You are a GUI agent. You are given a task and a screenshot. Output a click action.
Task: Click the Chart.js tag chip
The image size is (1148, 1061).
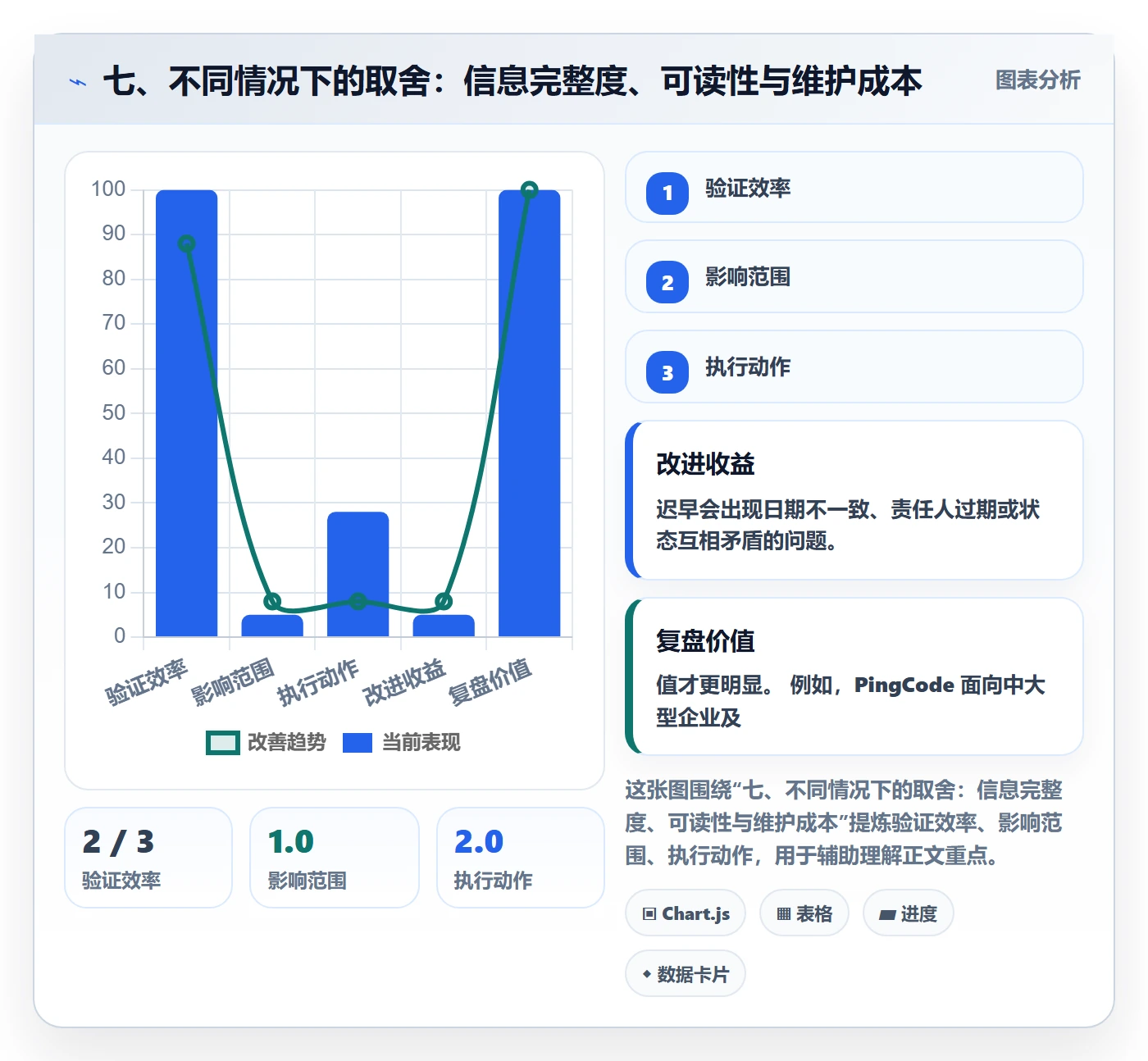pyautogui.click(x=686, y=913)
